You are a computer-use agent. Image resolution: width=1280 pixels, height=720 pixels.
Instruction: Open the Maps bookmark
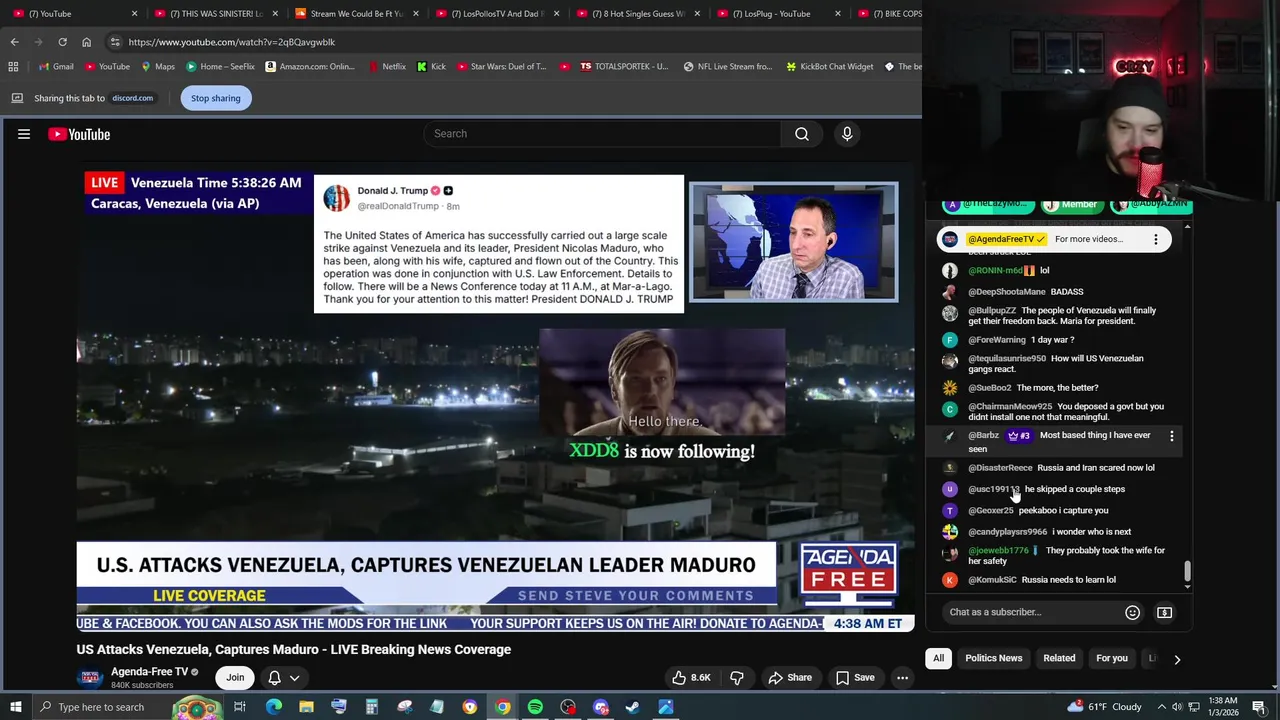coord(158,66)
